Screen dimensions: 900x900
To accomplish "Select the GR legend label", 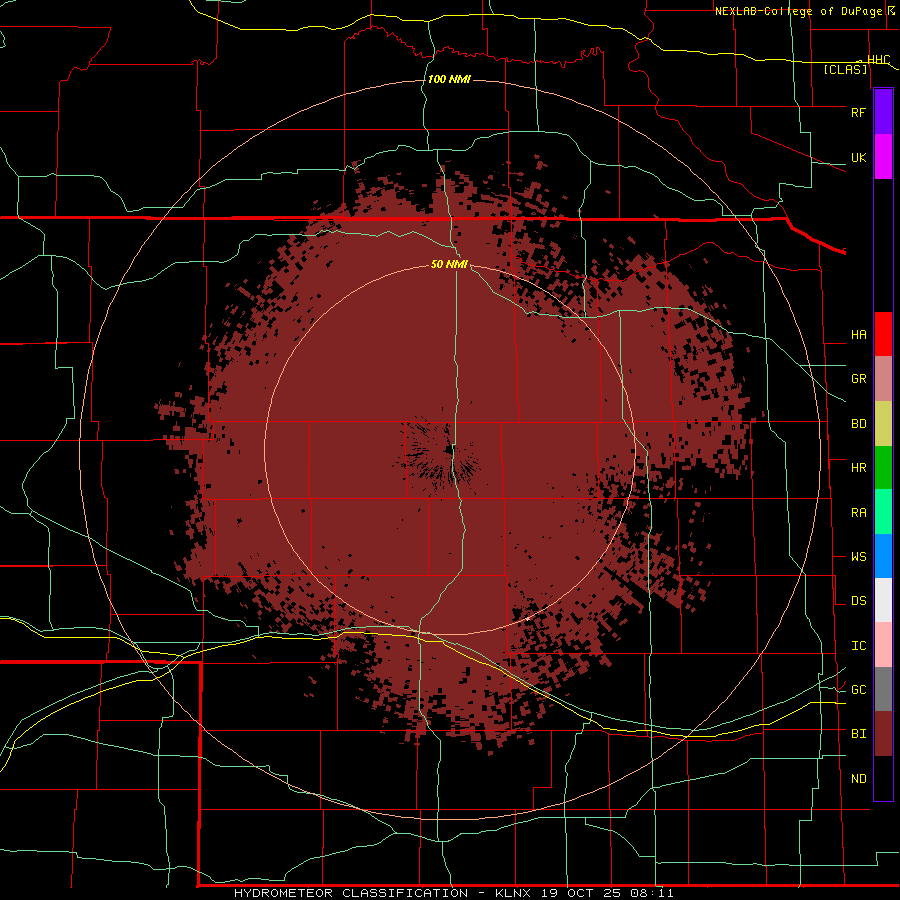I will tap(858, 379).
